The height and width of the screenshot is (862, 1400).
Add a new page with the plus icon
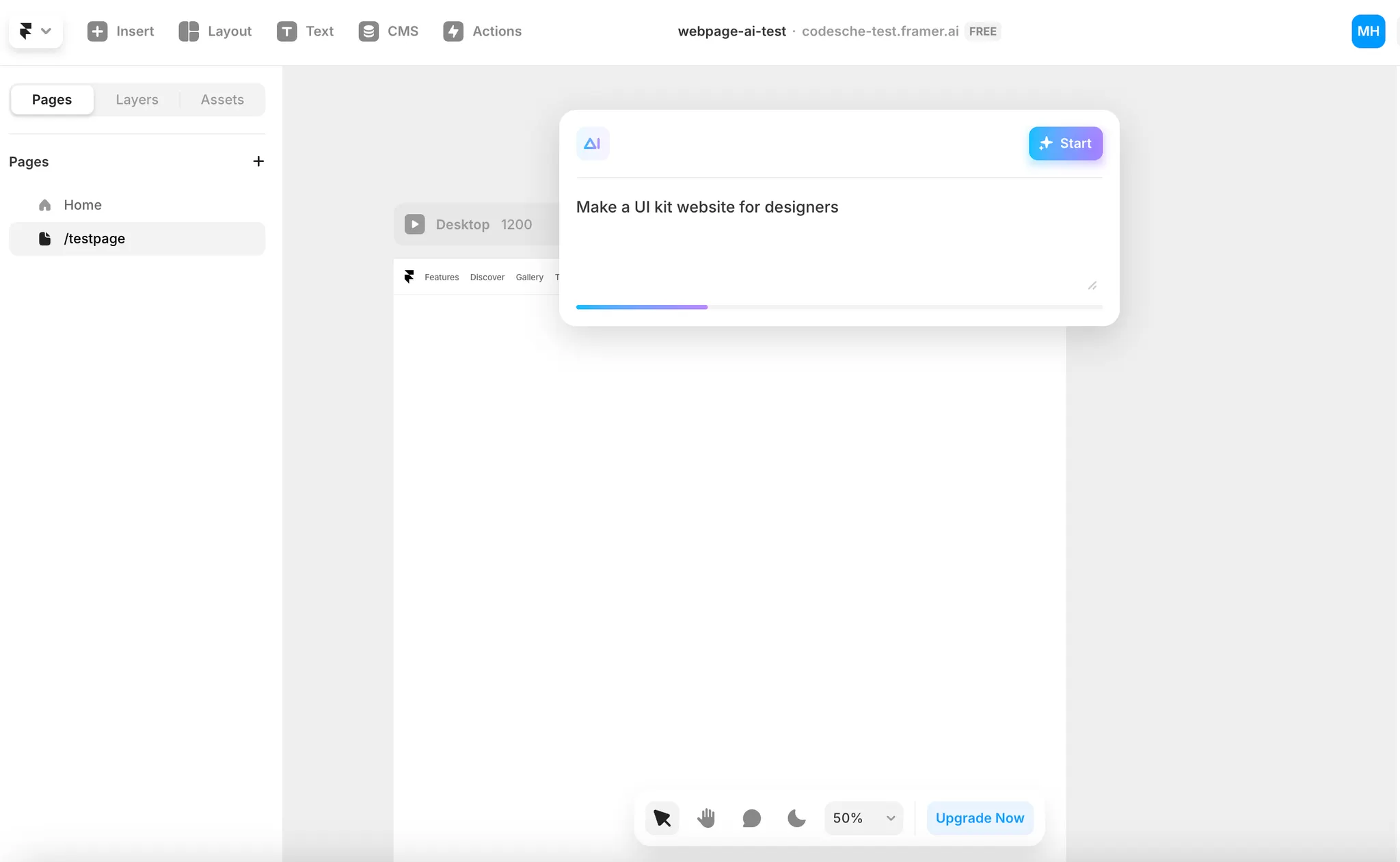coord(258,161)
